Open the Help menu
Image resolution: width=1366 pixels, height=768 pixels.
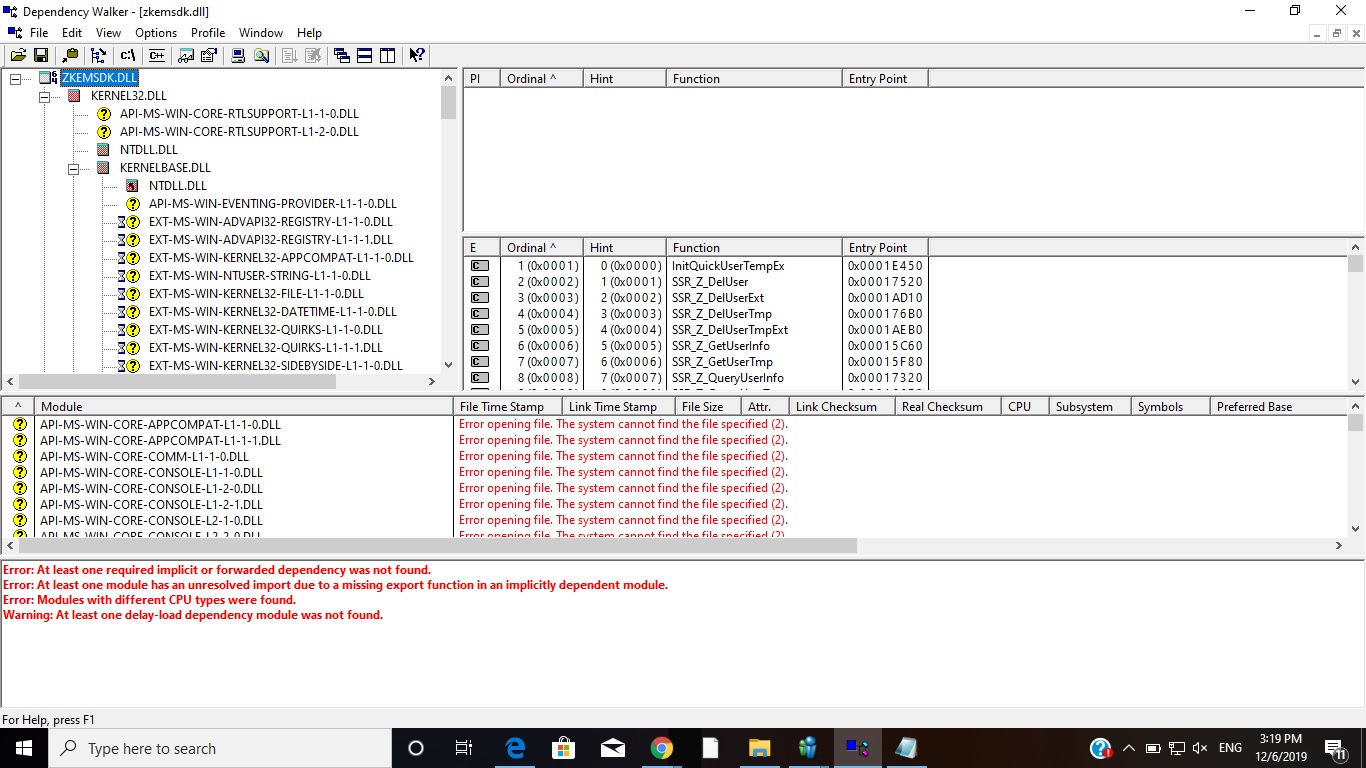(x=310, y=33)
